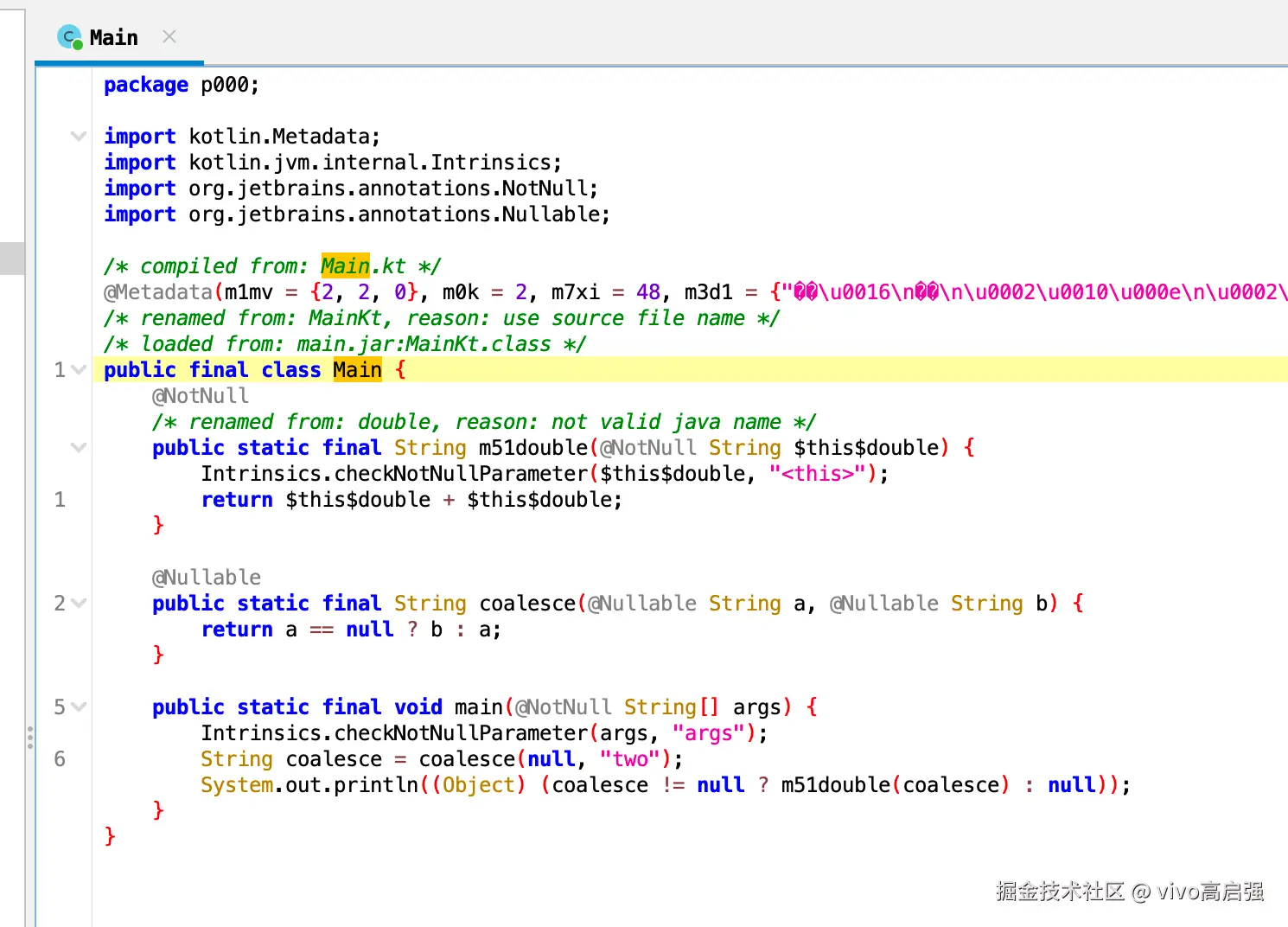Click the m51double call inside println
This screenshot has height=927, width=1288.
coord(836,785)
